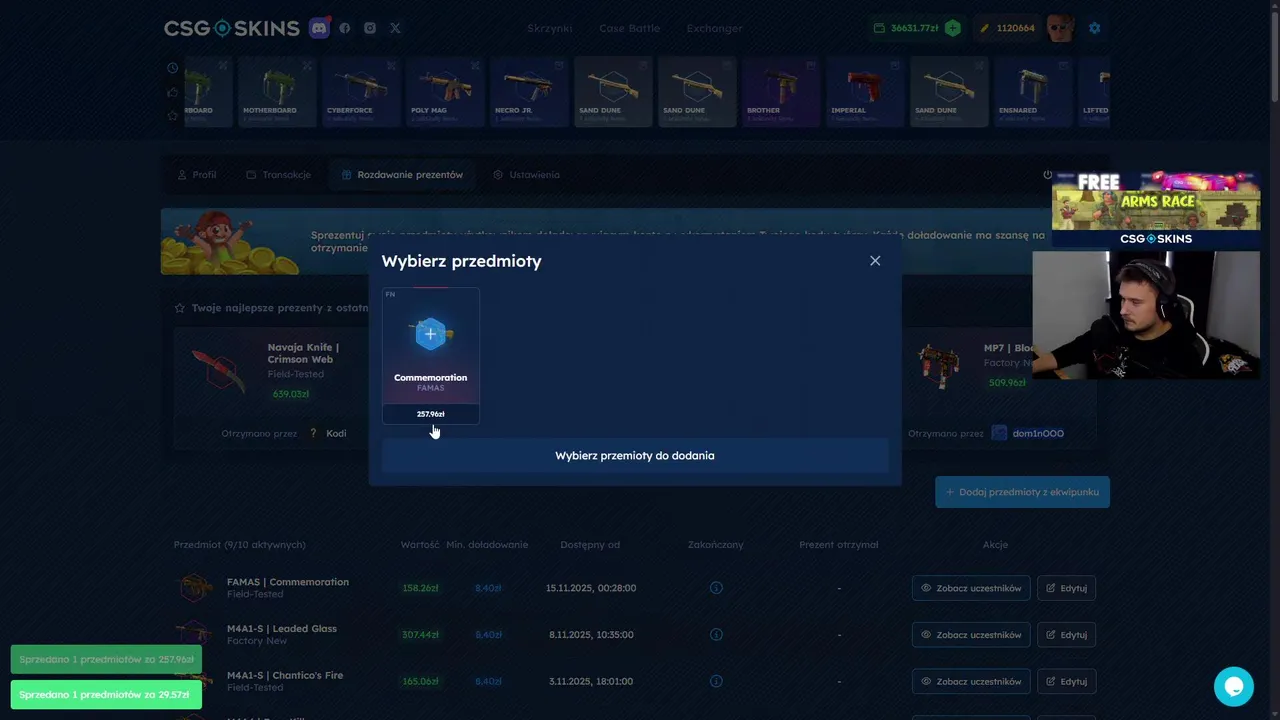Image resolution: width=1280 pixels, height=720 pixels.
Task: Switch to the Profil tab
Action: [x=197, y=175]
